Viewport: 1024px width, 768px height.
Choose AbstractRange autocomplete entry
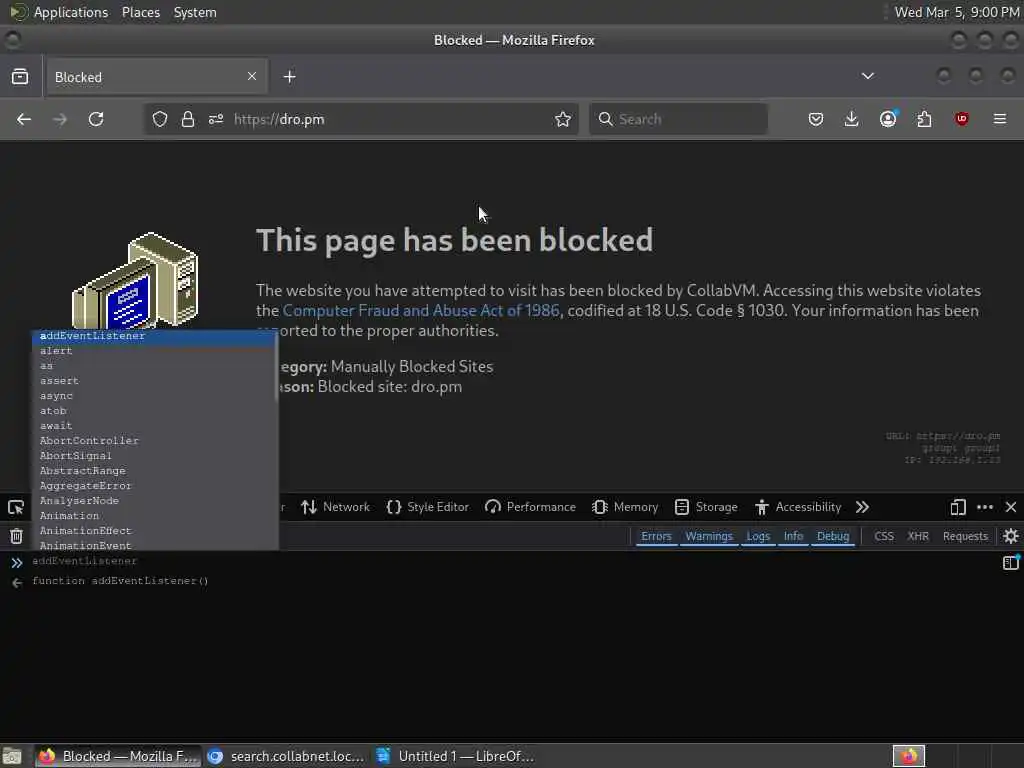click(x=155, y=471)
